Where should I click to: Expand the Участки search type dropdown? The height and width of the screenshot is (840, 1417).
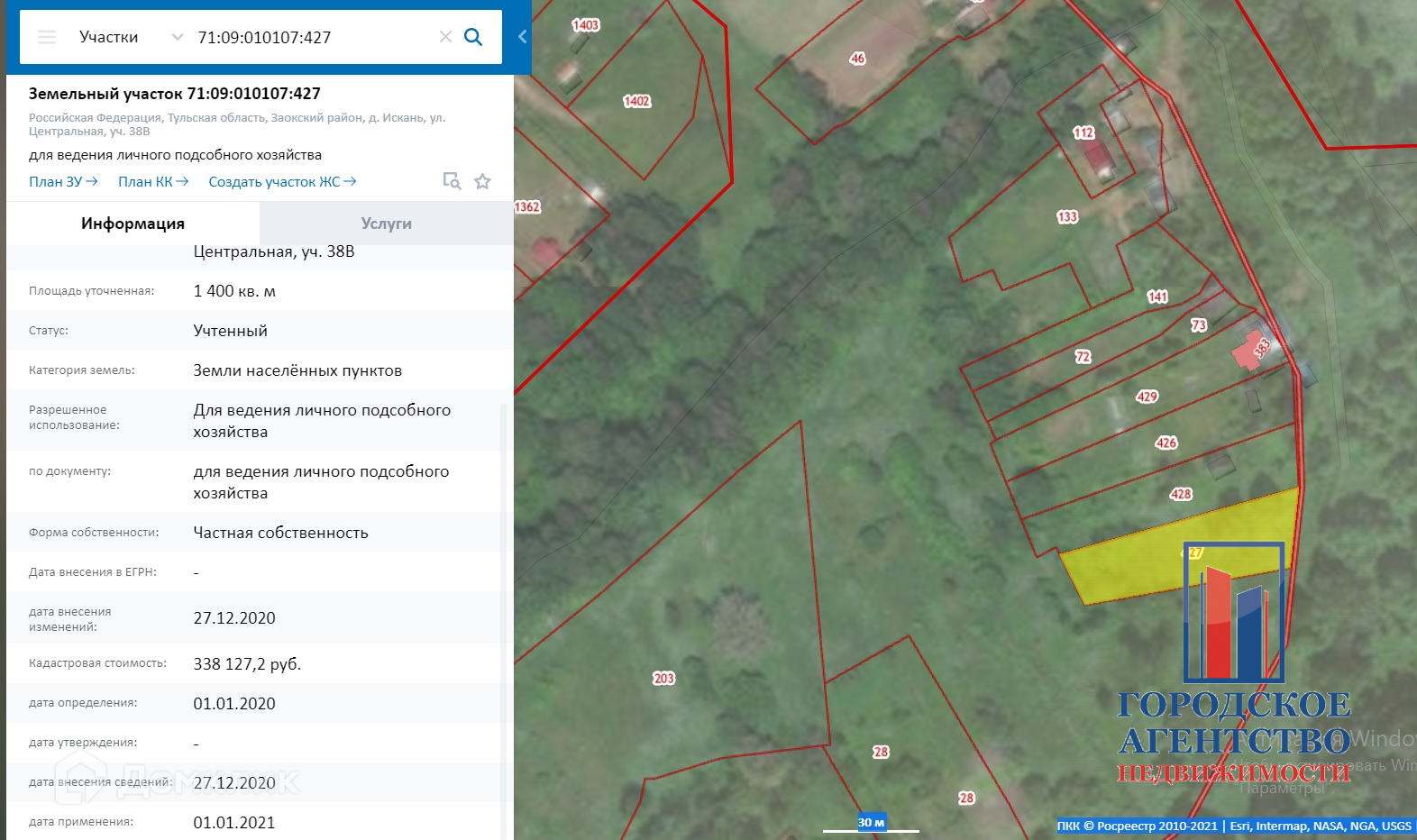click(178, 37)
